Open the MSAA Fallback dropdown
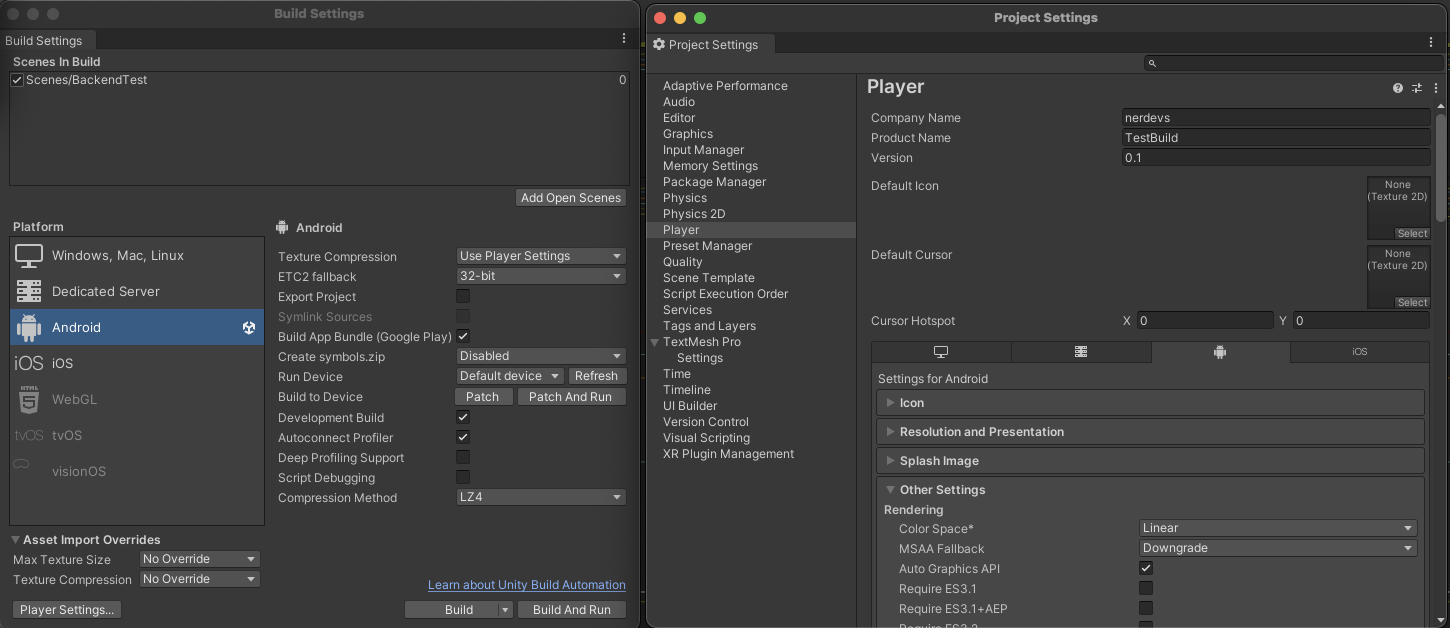Viewport: 1450px width, 628px height. [x=1278, y=548]
